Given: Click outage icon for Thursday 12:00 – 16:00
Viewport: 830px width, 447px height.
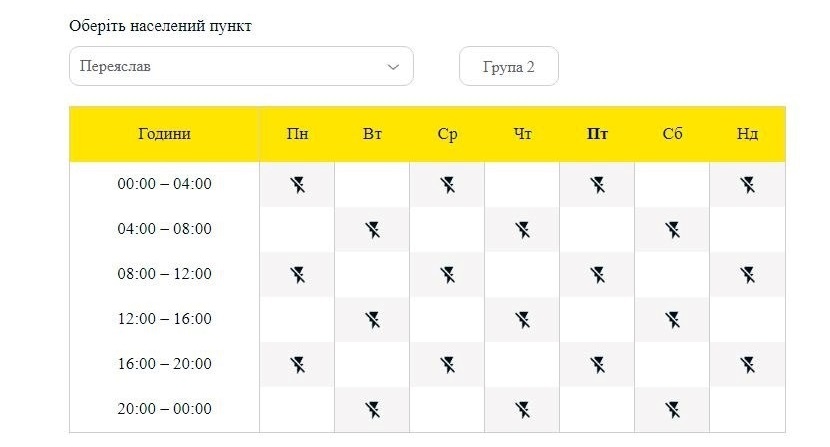Looking at the screenshot, I should (x=523, y=320).
